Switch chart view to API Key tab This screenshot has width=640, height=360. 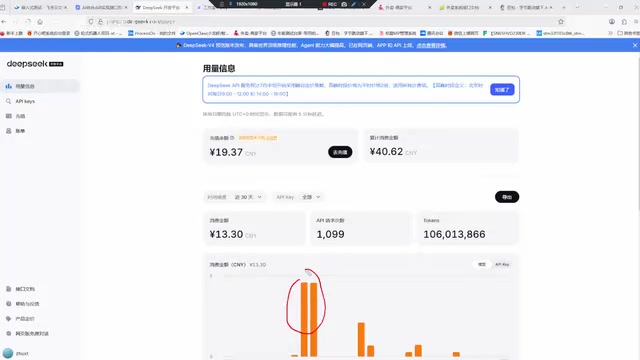[x=502, y=264]
